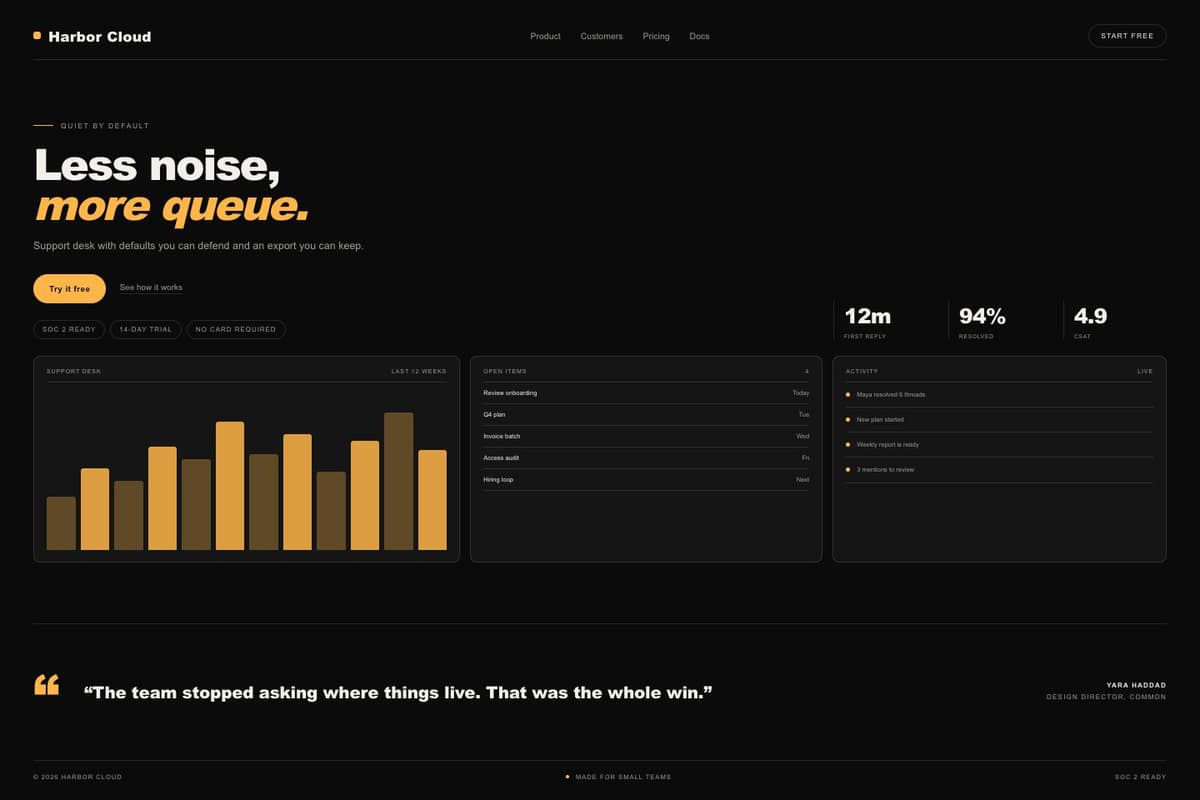Click the Today due date
This screenshot has height=800, width=1200.
coord(801,393)
